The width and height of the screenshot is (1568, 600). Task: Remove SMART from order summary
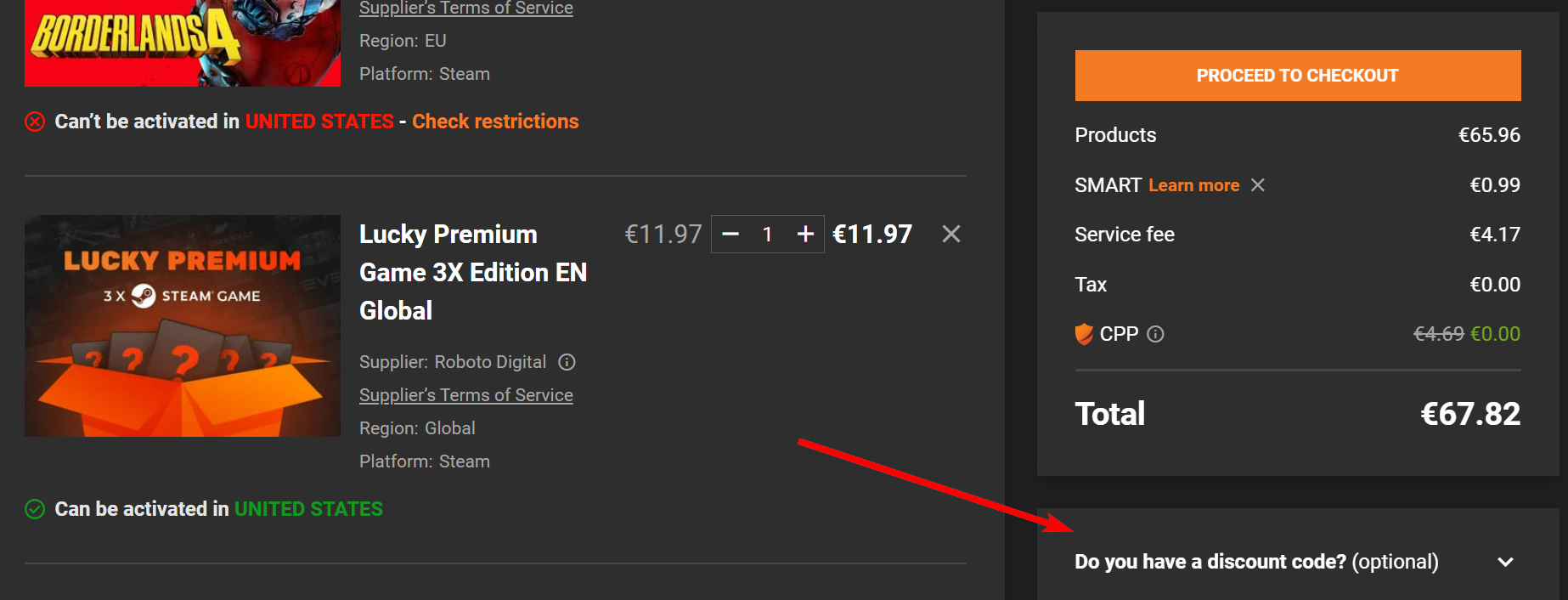[x=1258, y=185]
